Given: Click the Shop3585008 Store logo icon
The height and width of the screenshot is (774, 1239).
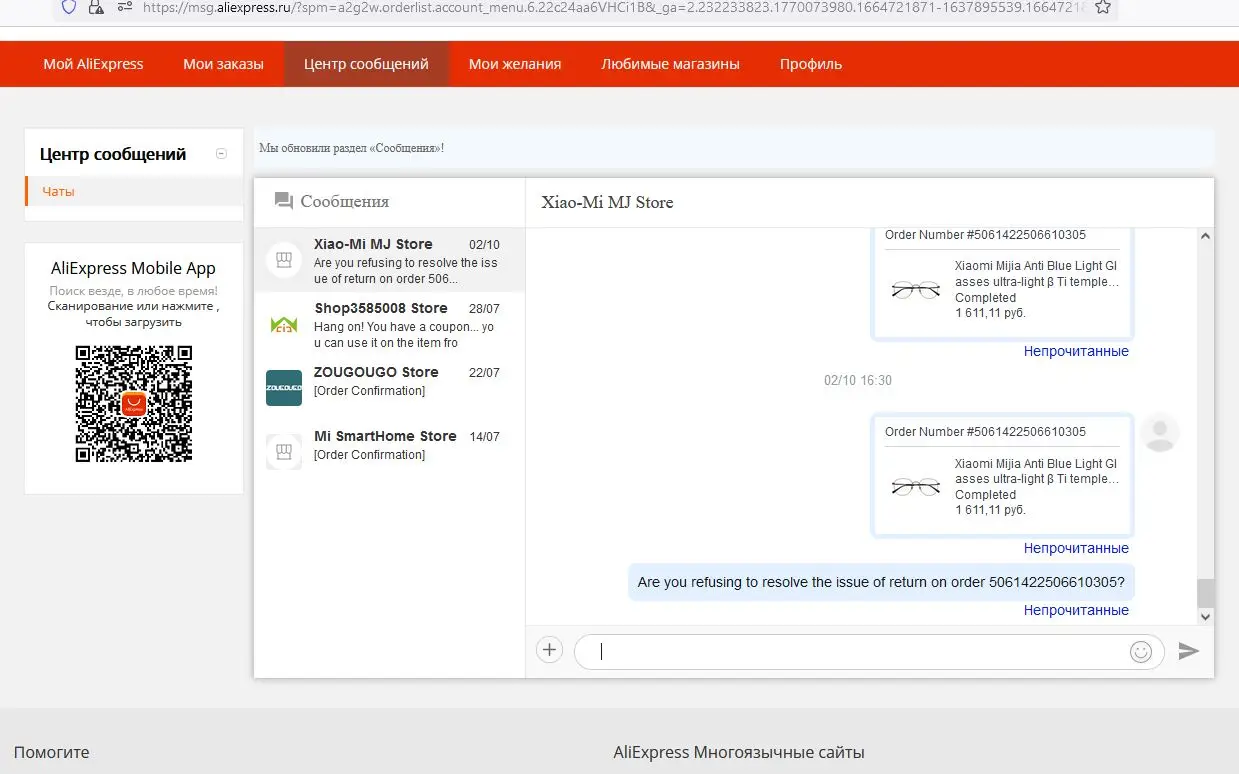Looking at the screenshot, I should click(284, 324).
